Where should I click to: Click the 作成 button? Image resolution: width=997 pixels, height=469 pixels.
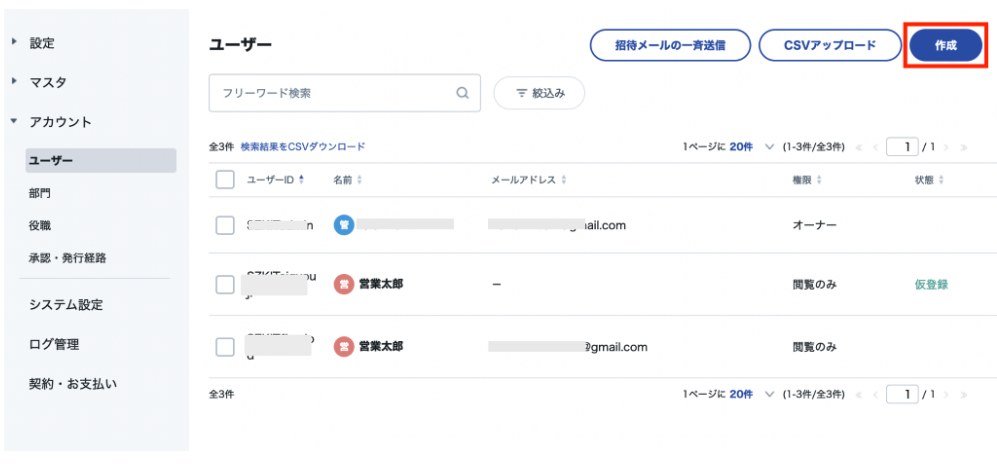coord(945,46)
